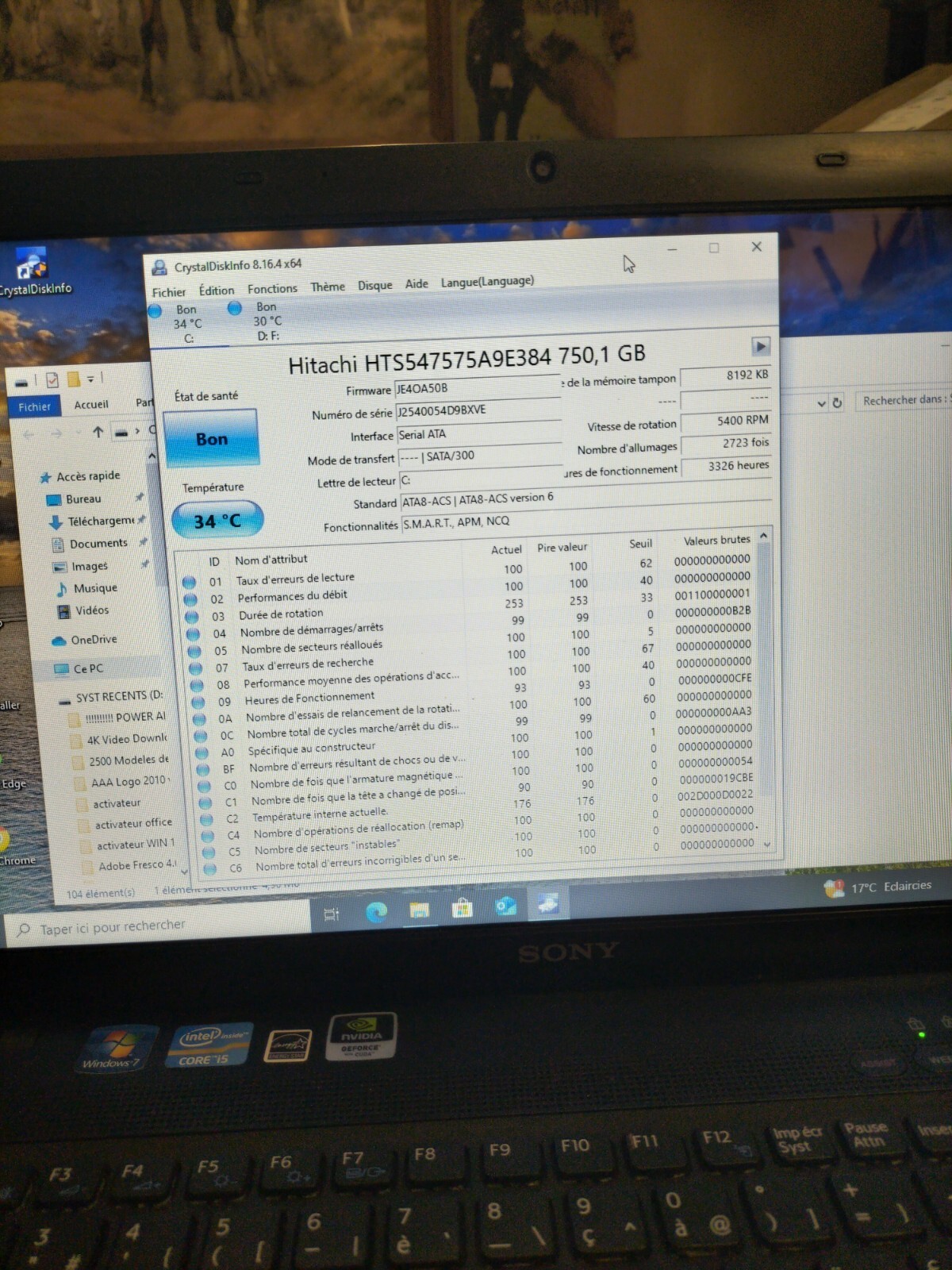Click Microsoft Edge icon on the taskbar
The width and height of the screenshot is (952, 1270).
[376, 911]
